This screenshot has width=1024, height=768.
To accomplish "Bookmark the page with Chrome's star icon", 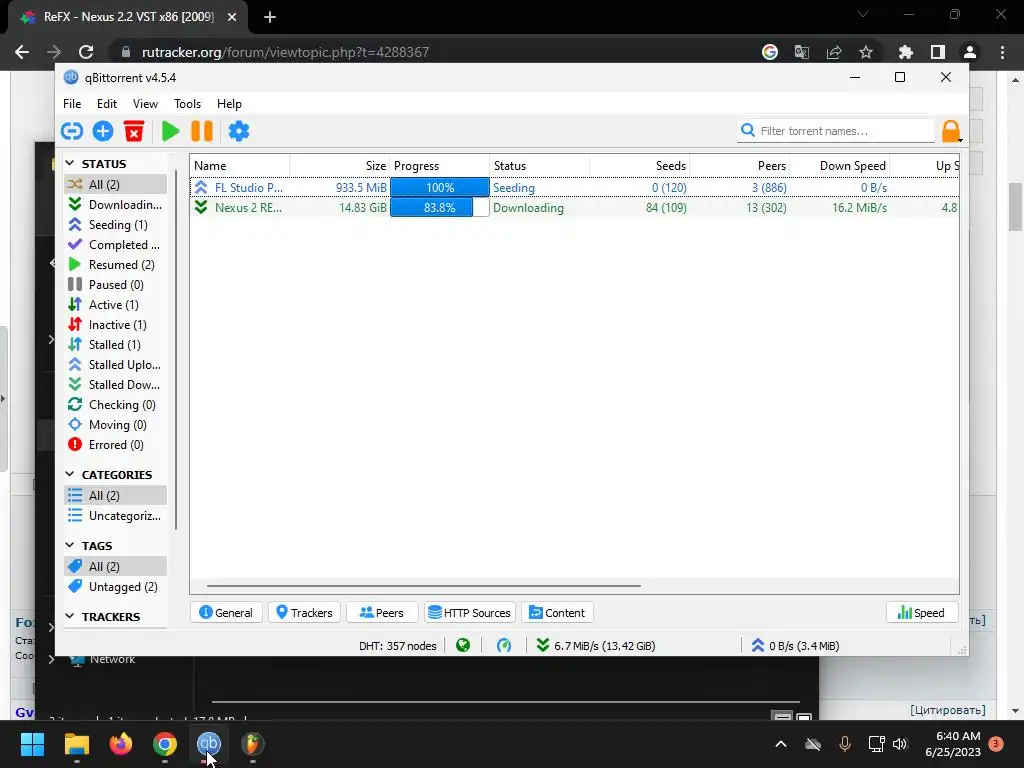I will click(x=866, y=52).
